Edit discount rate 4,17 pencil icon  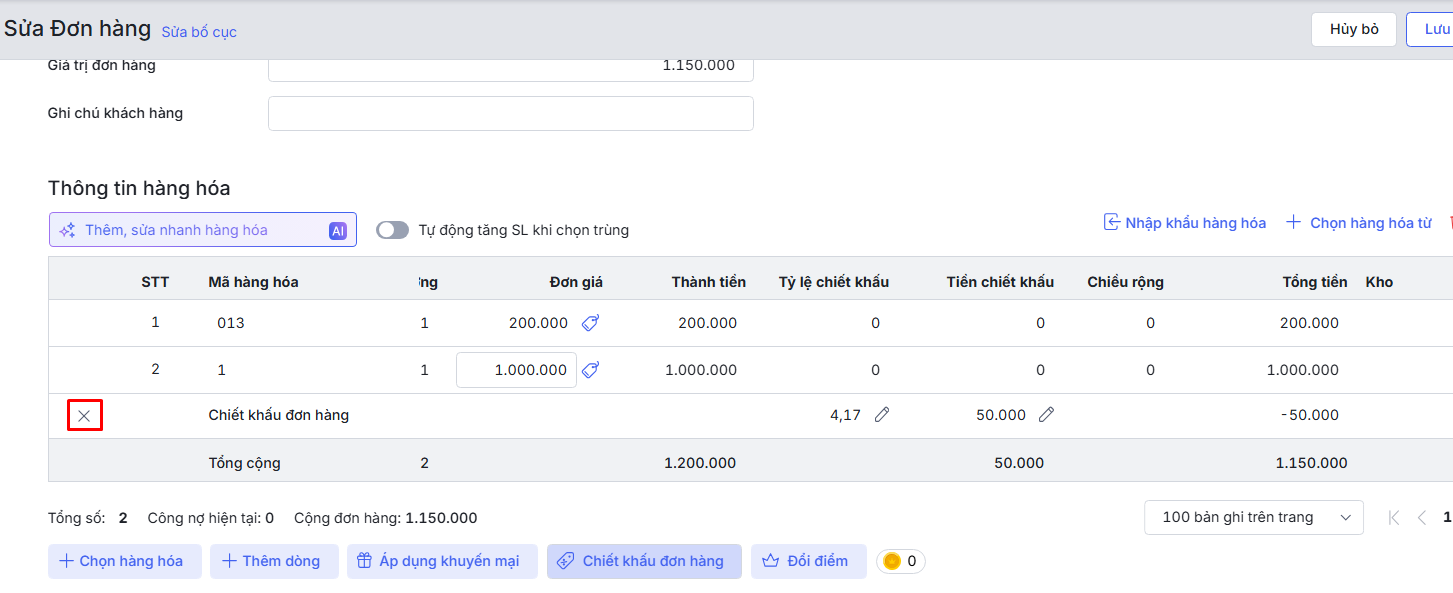[x=881, y=415]
